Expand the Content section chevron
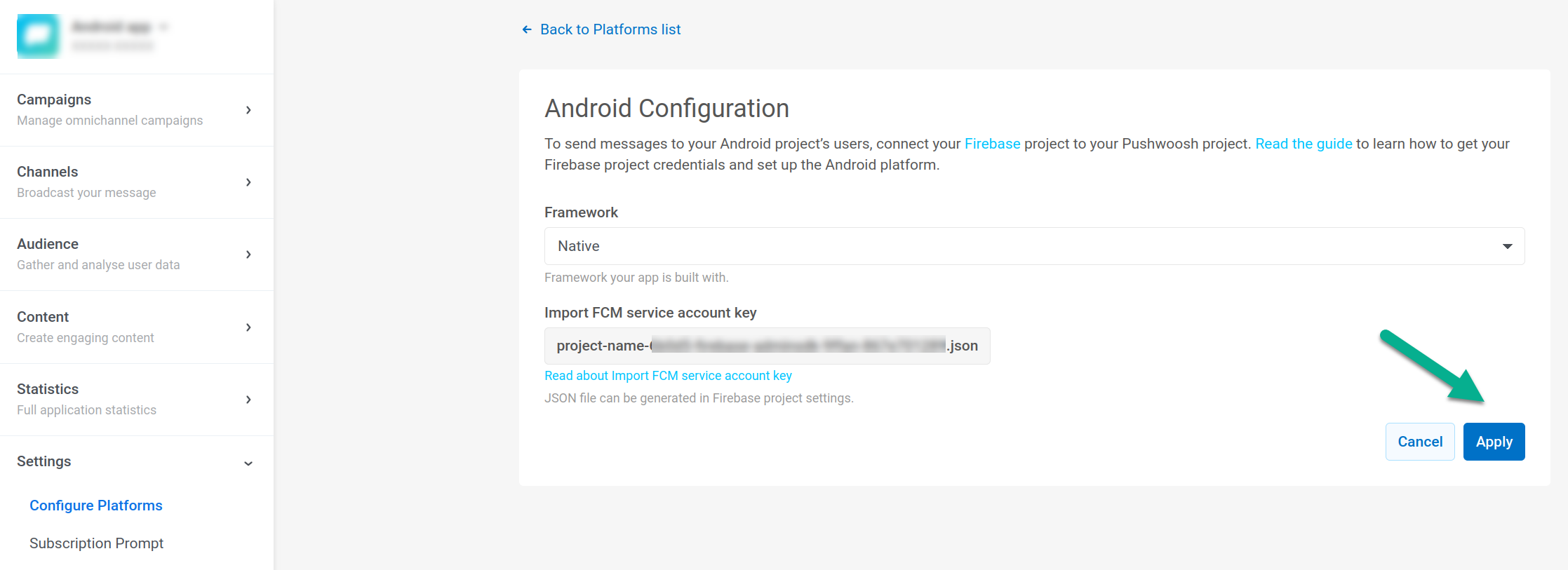Image resolution: width=1568 pixels, height=570 pixels. coord(248,327)
